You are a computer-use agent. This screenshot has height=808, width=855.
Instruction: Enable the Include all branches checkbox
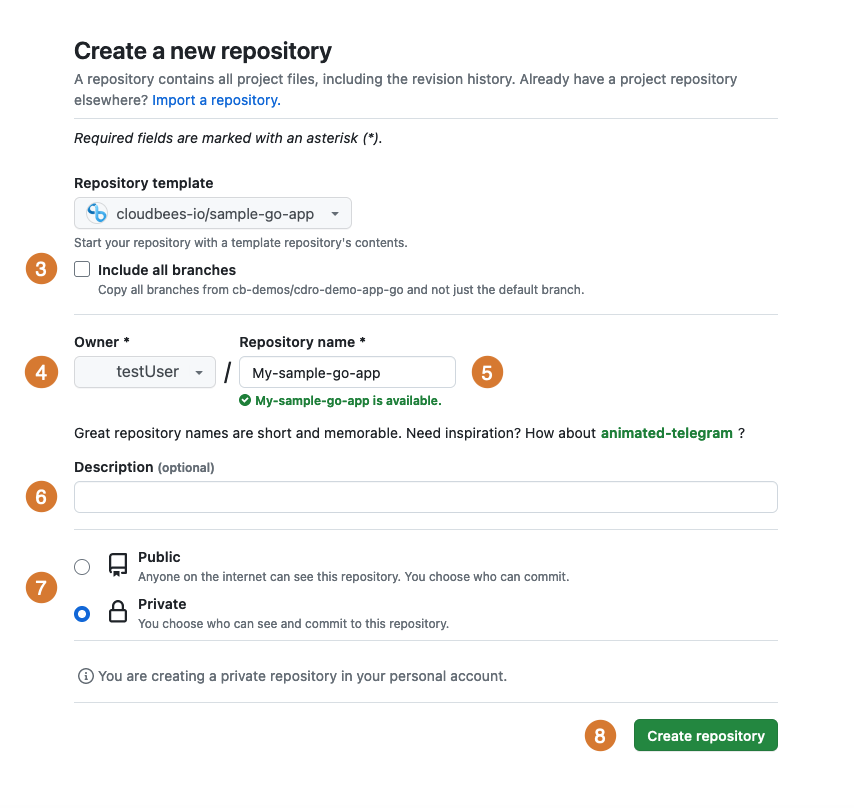[82, 268]
